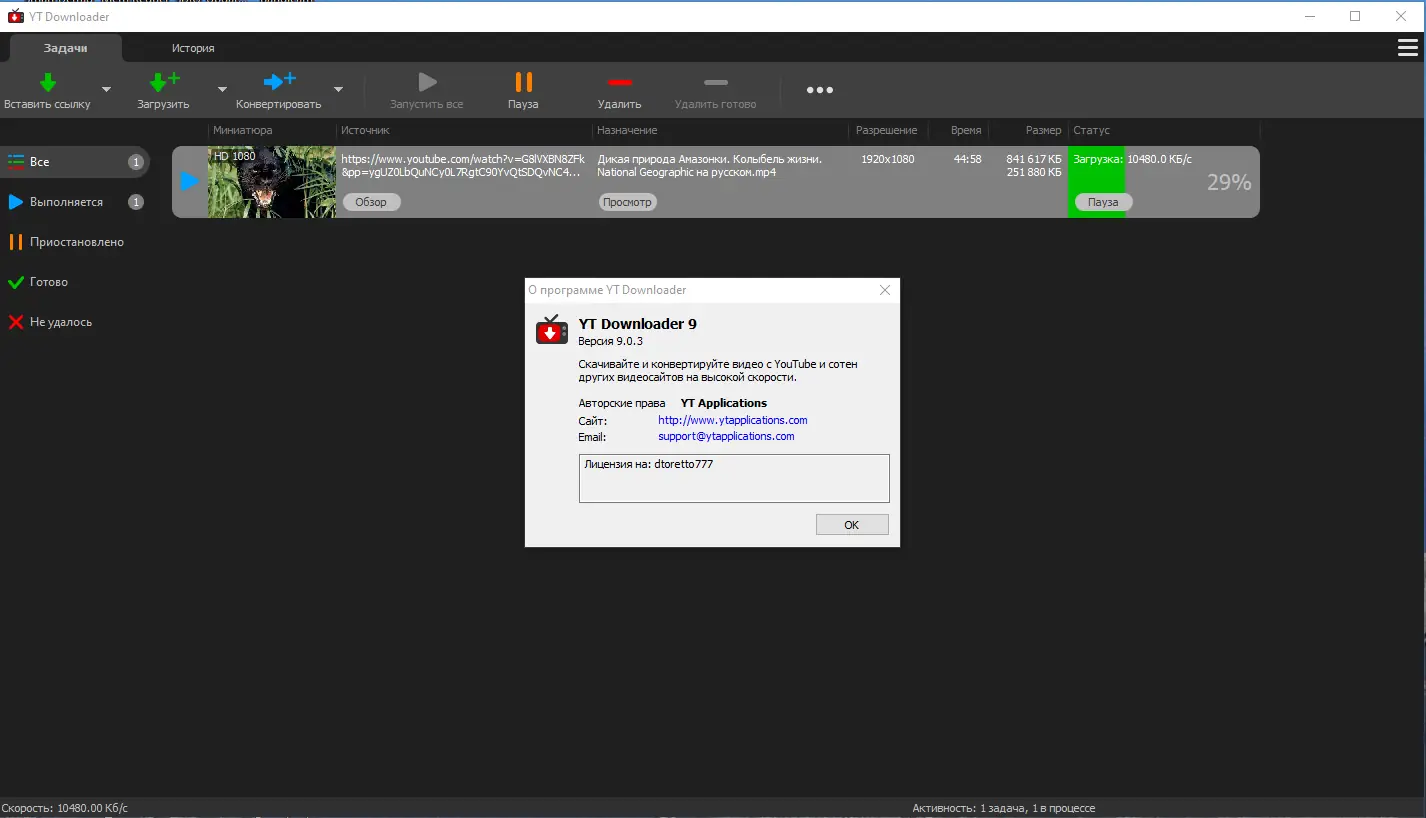Select the Все filter in sidebar

(x=75, y=161)
